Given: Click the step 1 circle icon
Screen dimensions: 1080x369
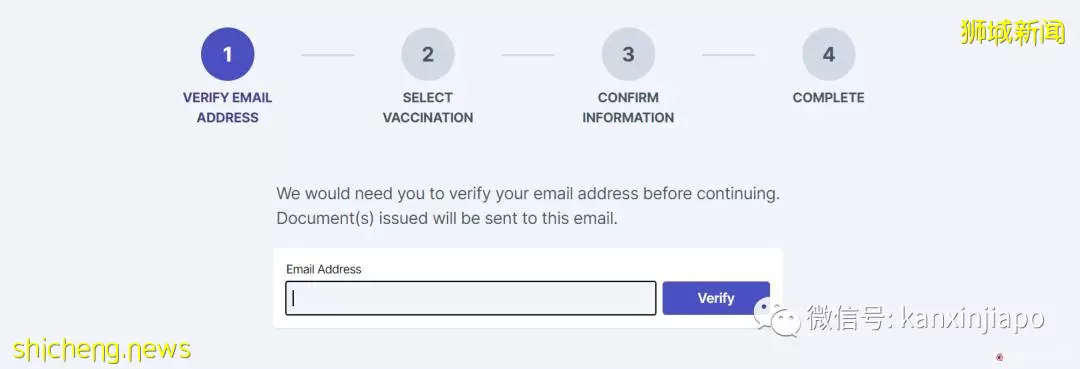Looking at the screenshot, I should [227, 54].
